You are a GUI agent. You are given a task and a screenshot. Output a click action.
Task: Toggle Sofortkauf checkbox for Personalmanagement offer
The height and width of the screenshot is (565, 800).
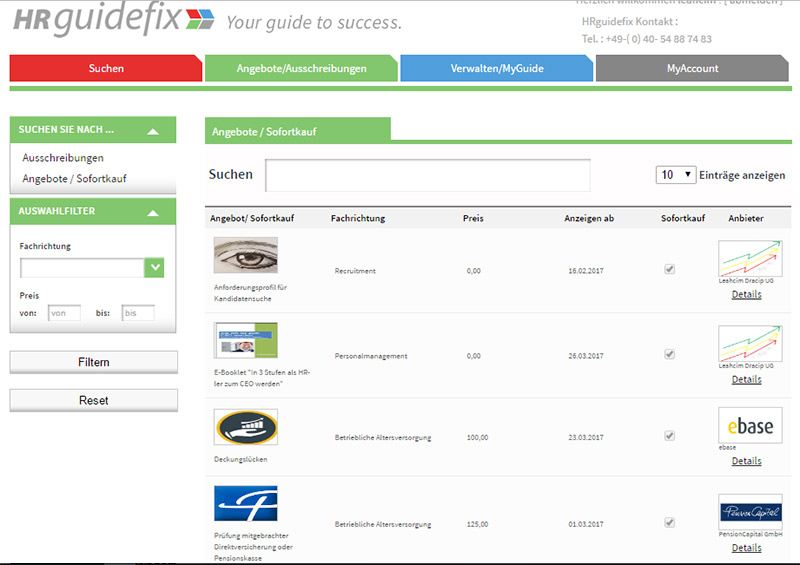(669, 354)
